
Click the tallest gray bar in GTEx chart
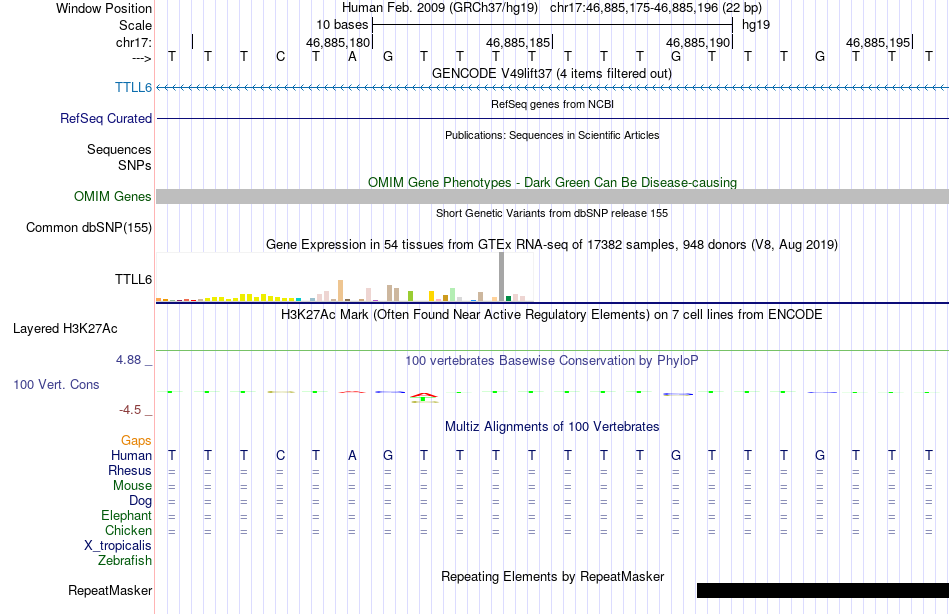click(x=502, y=276)
